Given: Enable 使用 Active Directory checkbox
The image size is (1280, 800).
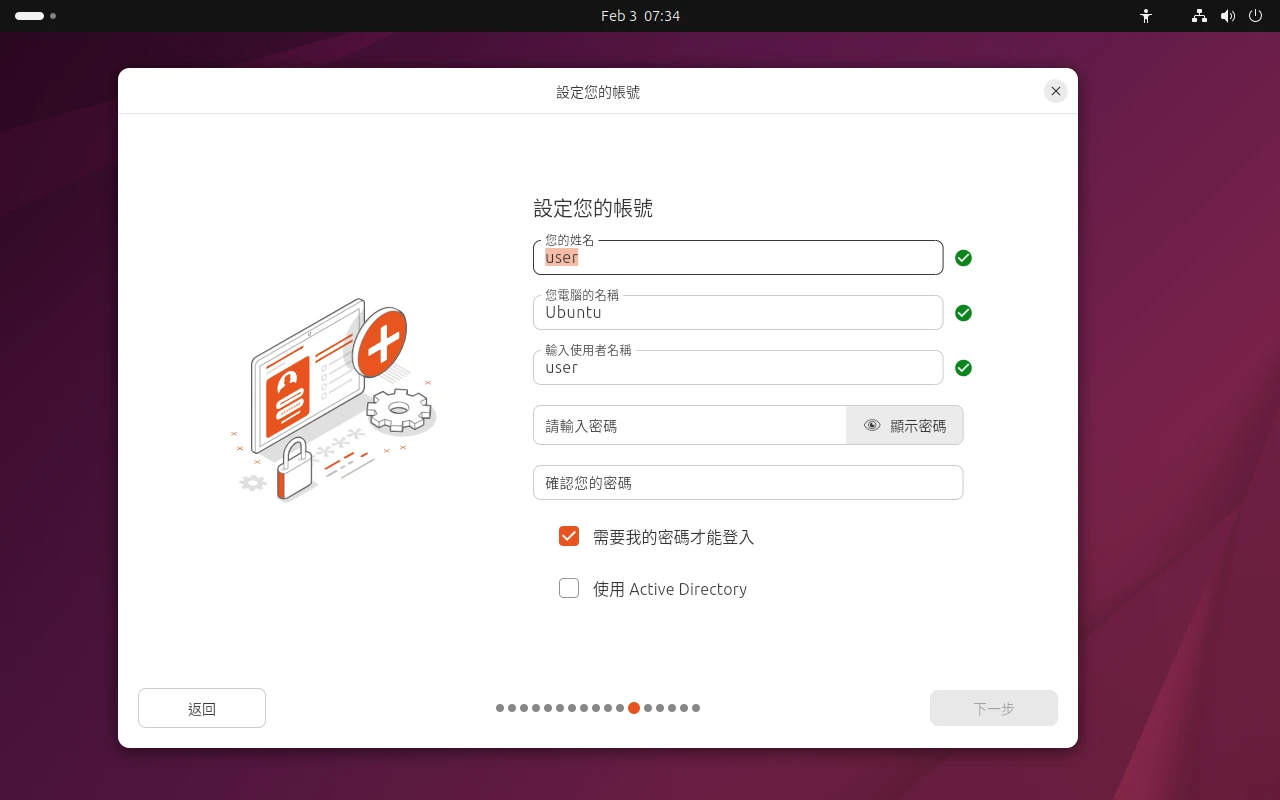Looking at the screenshot, I should coord(569,588).
